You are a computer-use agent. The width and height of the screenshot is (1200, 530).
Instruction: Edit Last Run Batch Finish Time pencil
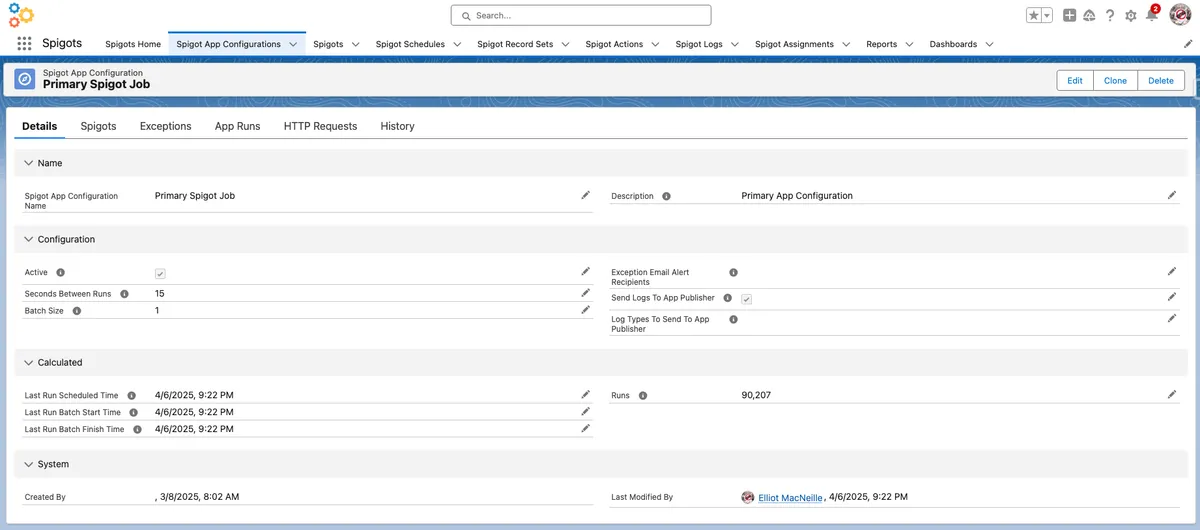(586, 428)
